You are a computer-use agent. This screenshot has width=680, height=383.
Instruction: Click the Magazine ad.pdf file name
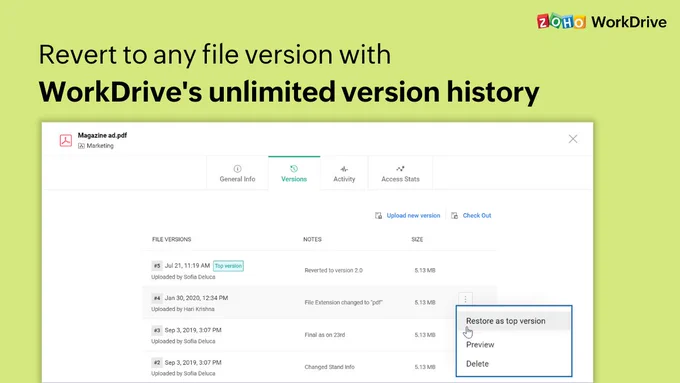coord(102,135)
